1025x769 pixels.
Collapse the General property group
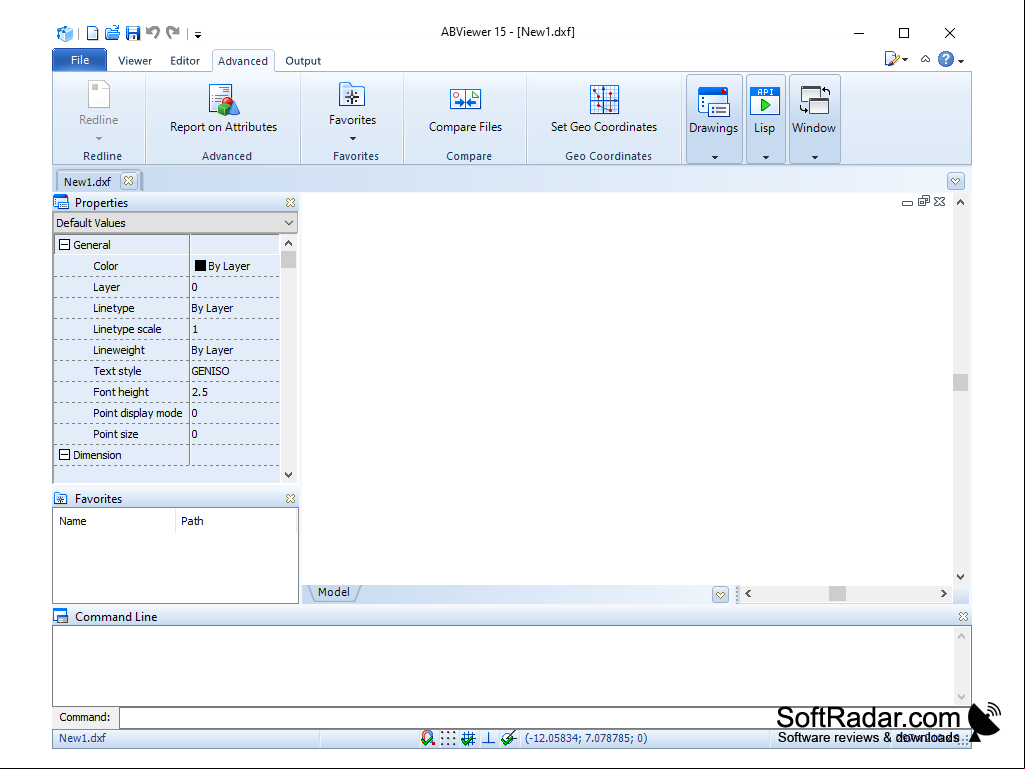[x=65, y=245]
